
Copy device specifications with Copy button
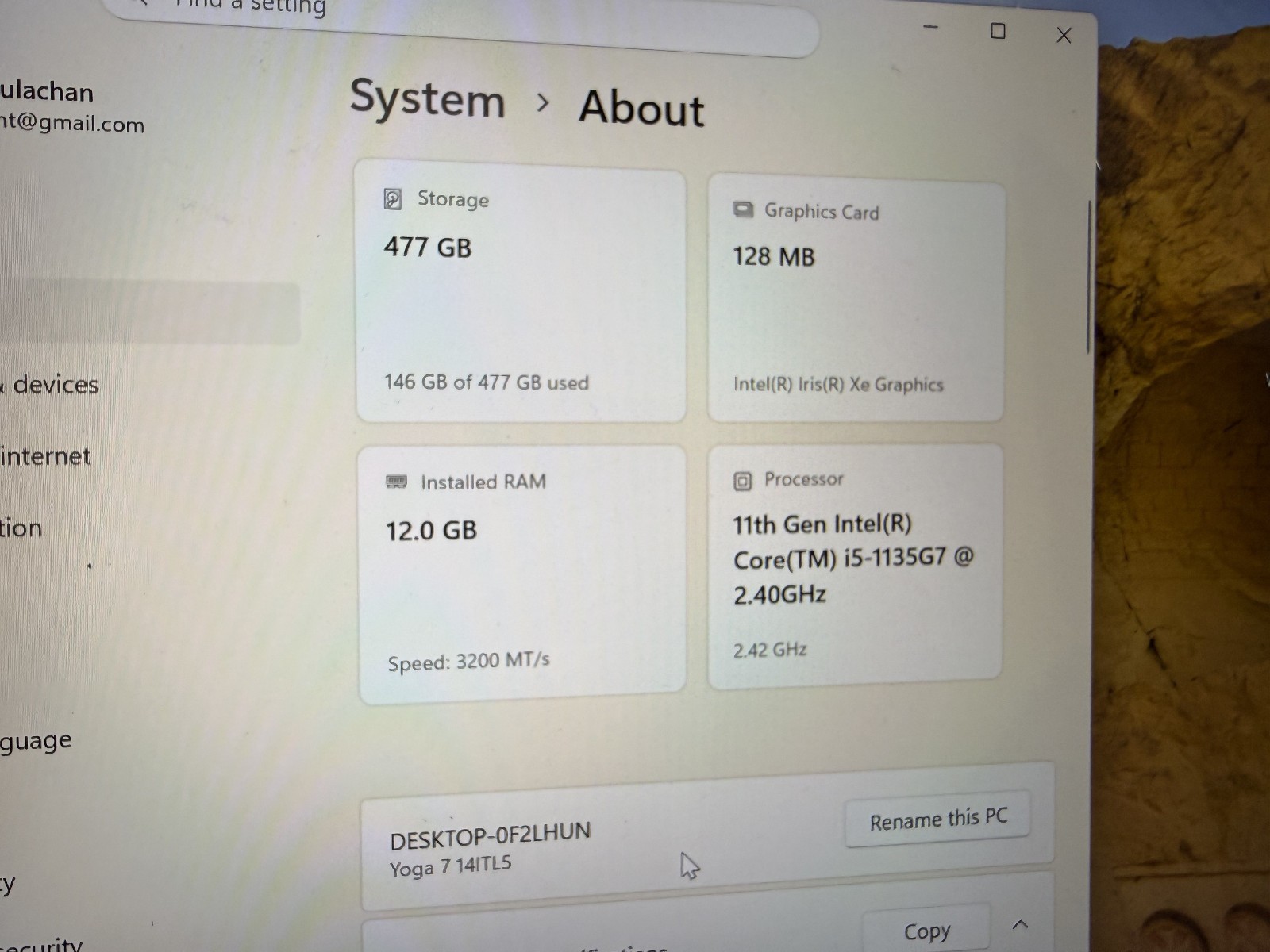[926, 930]
